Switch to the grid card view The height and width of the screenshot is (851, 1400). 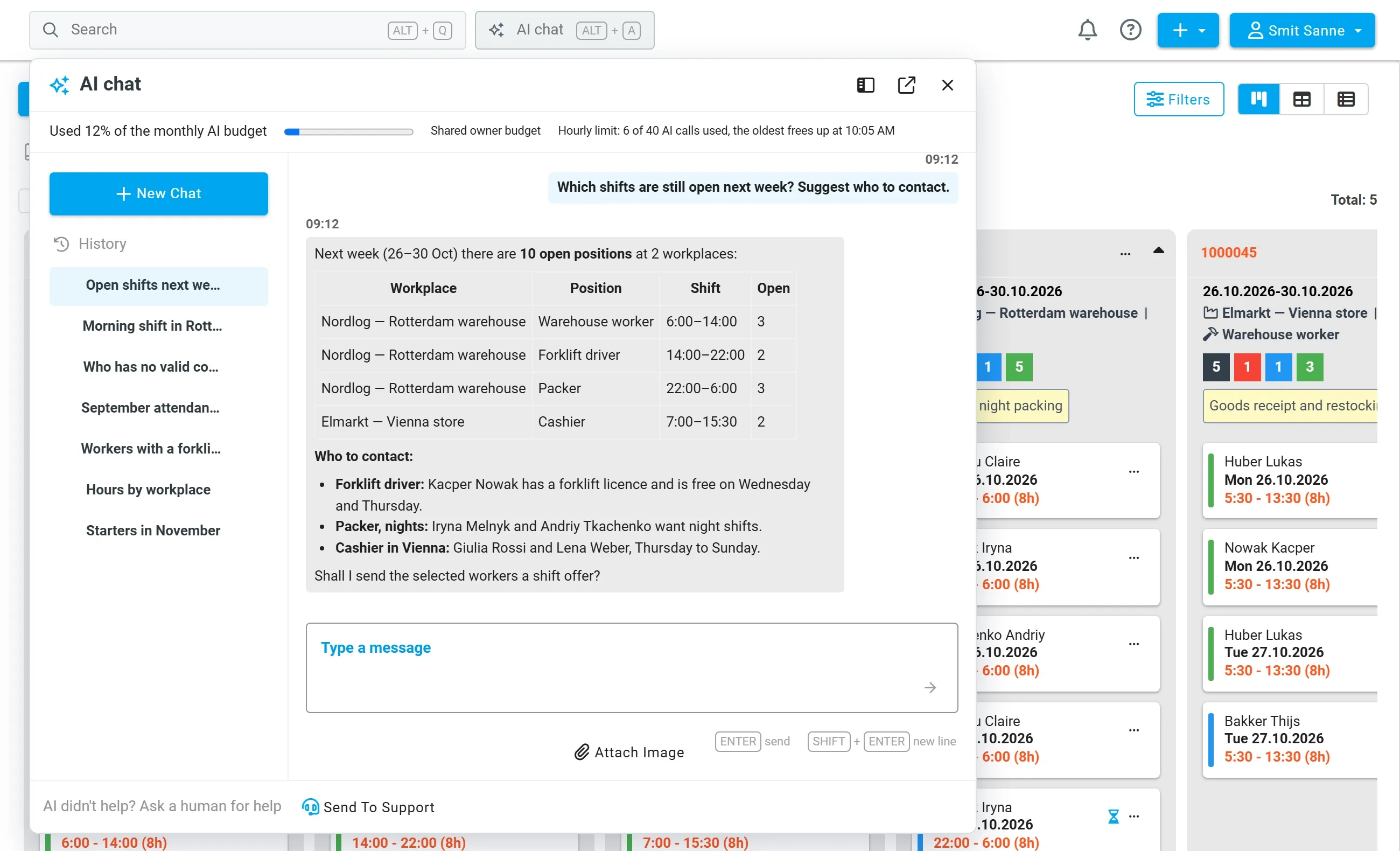(x=1301, y=100)
